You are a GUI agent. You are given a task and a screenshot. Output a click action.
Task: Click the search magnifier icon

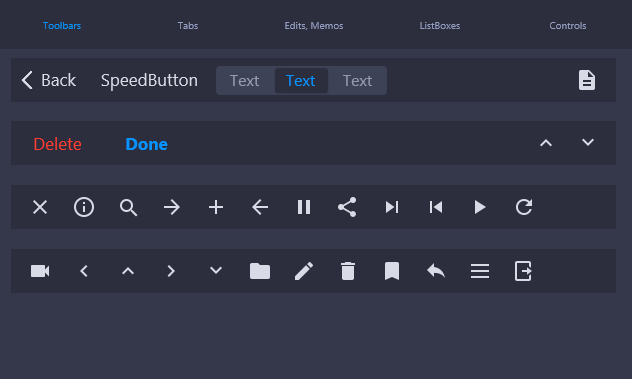pos(129,208)
